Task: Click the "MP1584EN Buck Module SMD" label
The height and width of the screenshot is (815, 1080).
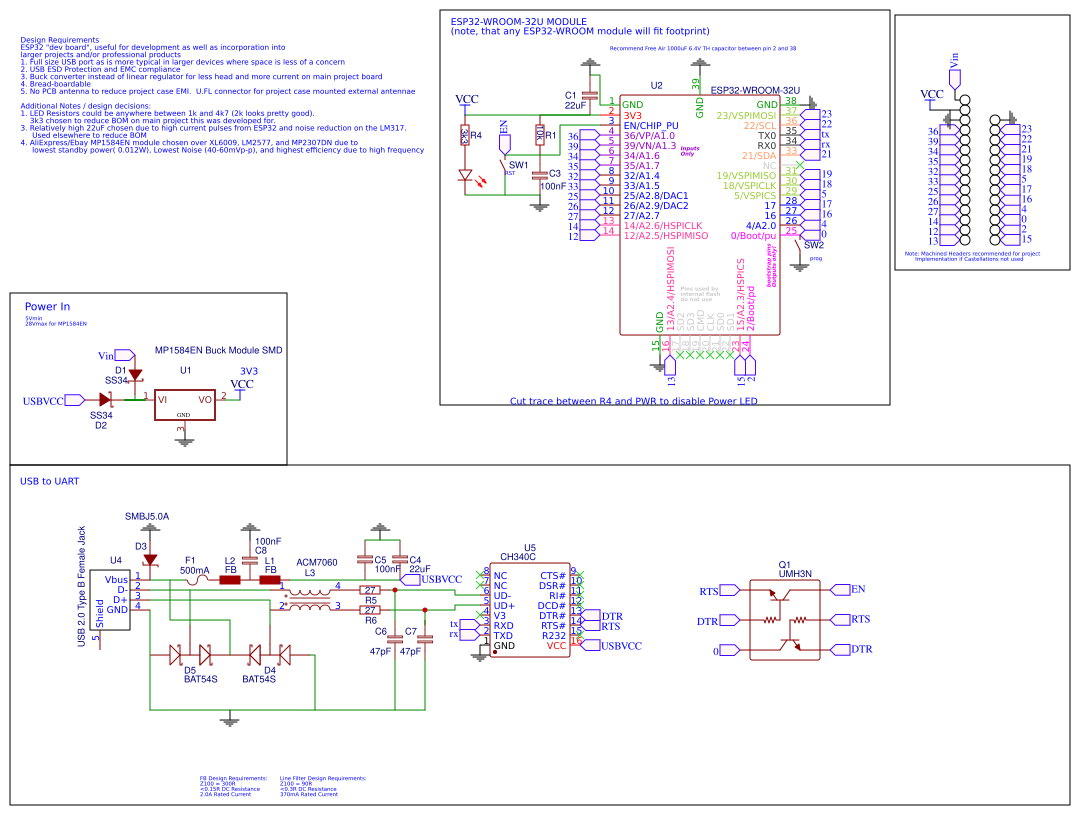Action: 218,350
